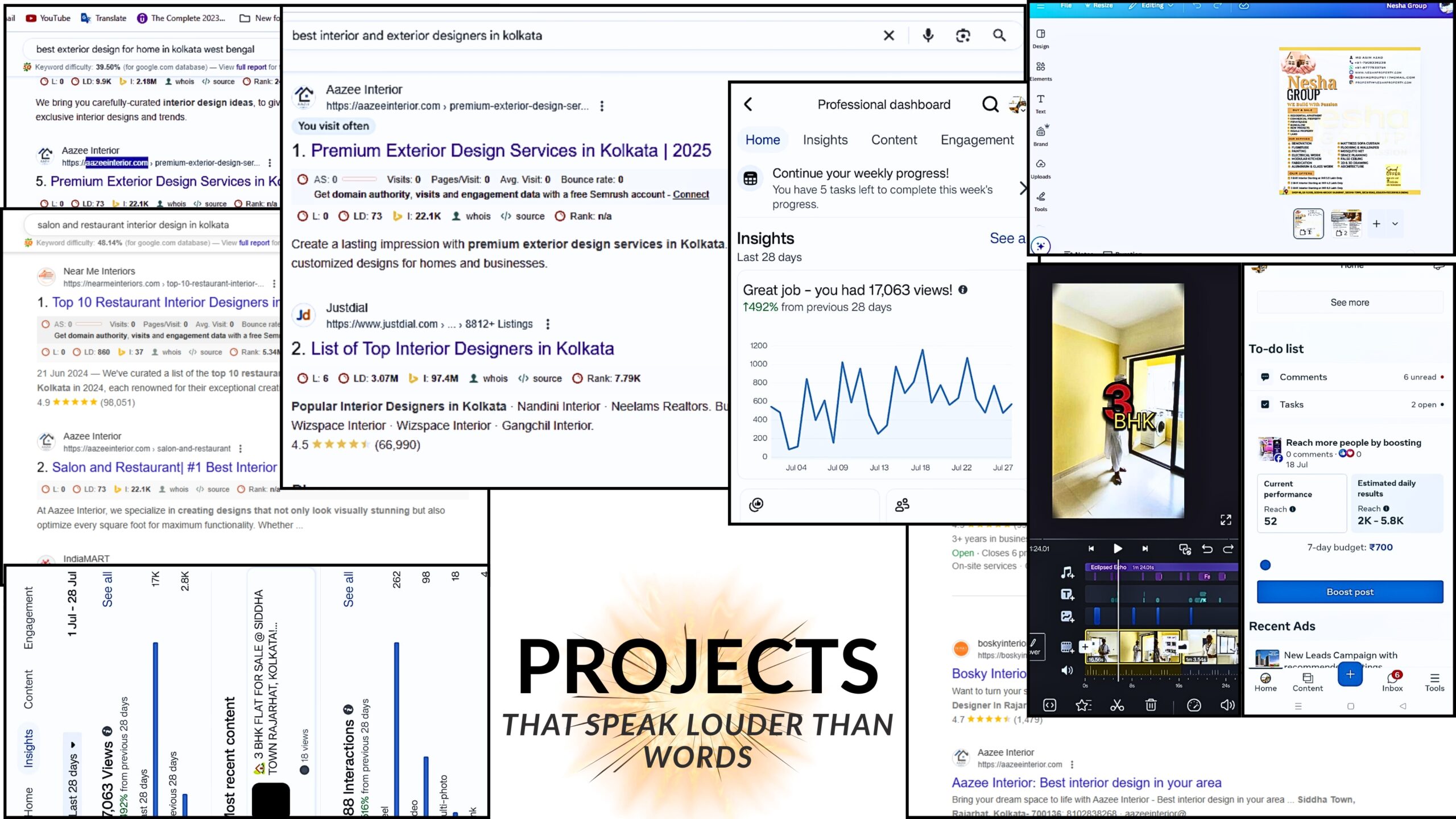Screen dimensions: 1456x819
Task: Adjust the 7-day budget slider handle
Action: pyautogui.click(x=1265, y=565)
